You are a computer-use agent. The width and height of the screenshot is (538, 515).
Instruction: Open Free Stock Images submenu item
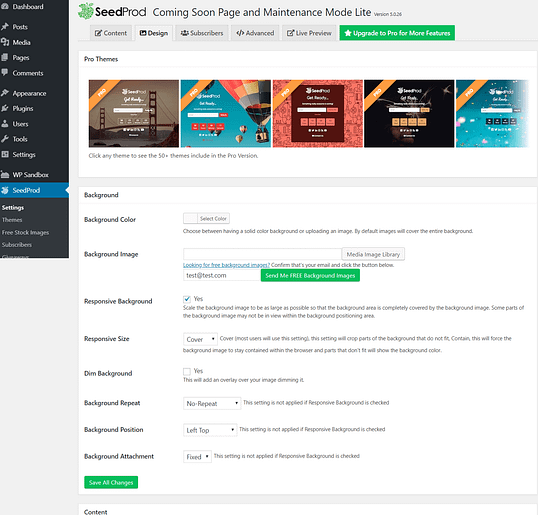click(x=25, y=233)
